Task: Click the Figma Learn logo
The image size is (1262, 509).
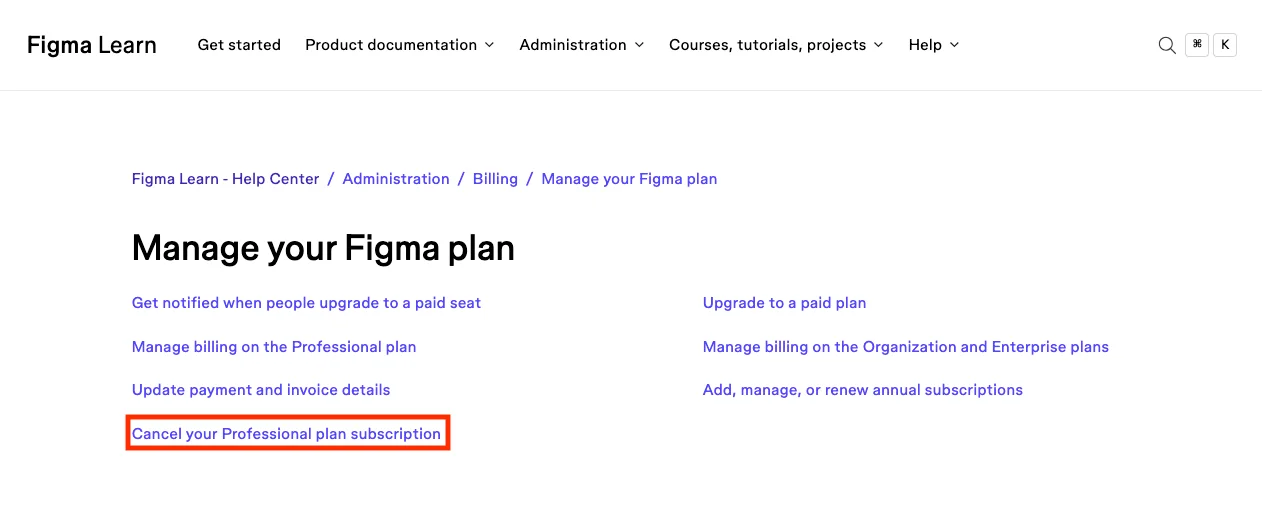Action: [x=92, y=45]
